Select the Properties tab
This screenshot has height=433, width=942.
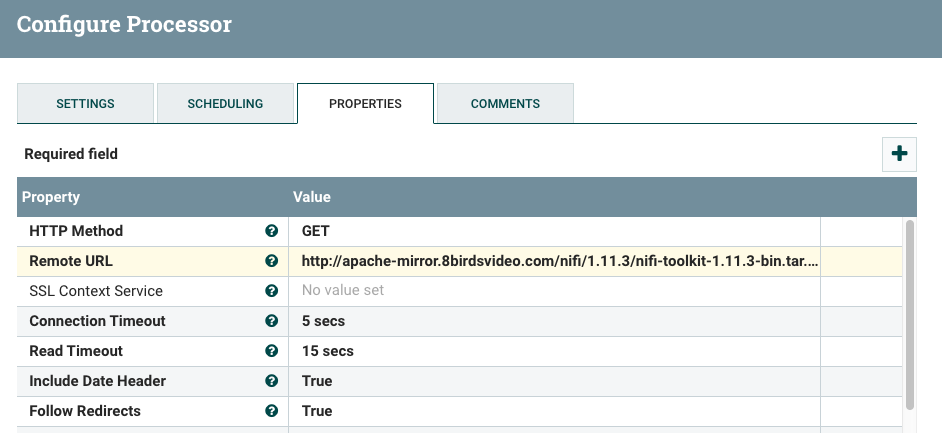tap(365, 103)
